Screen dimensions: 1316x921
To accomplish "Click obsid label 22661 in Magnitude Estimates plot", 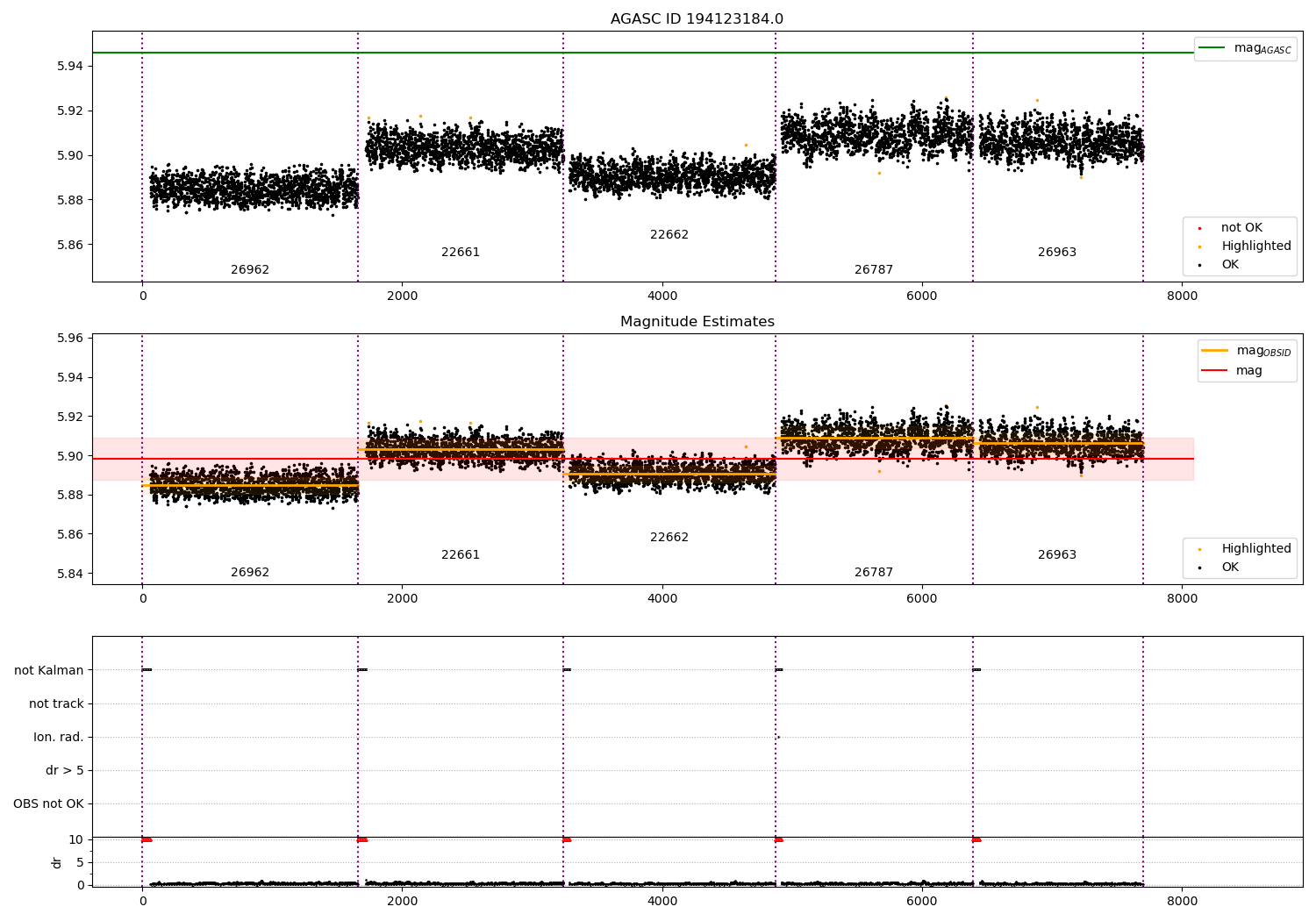I will [461, 555].
